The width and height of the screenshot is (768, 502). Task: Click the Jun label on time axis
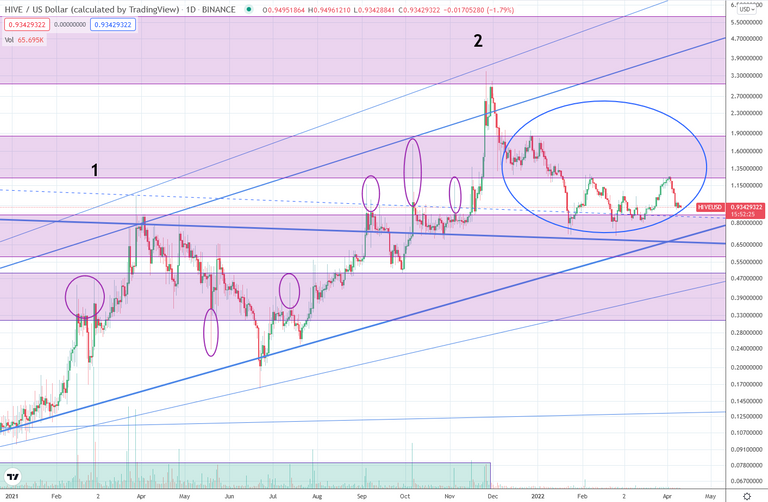(x=229, y=496)
